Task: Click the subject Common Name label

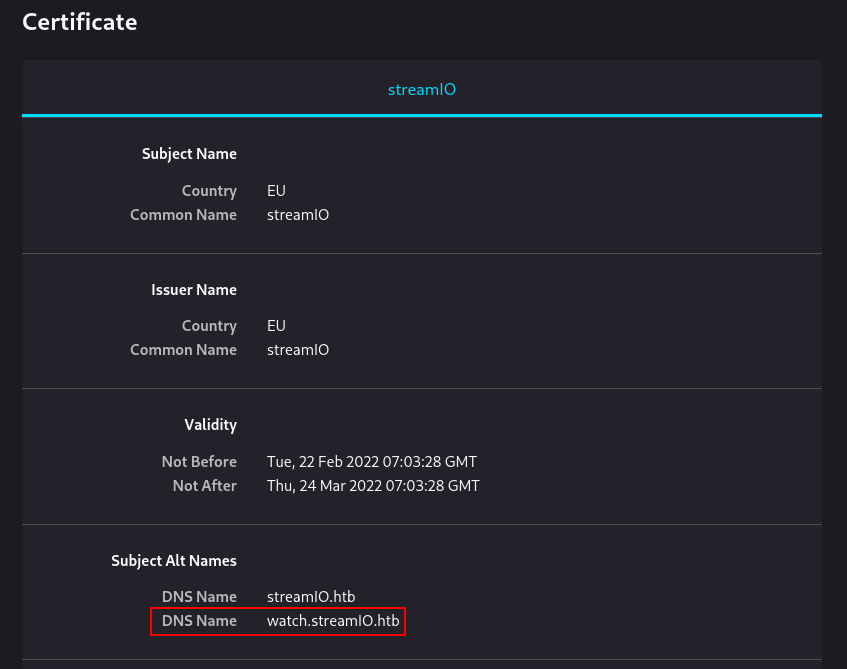Action: tap(183, 215)
